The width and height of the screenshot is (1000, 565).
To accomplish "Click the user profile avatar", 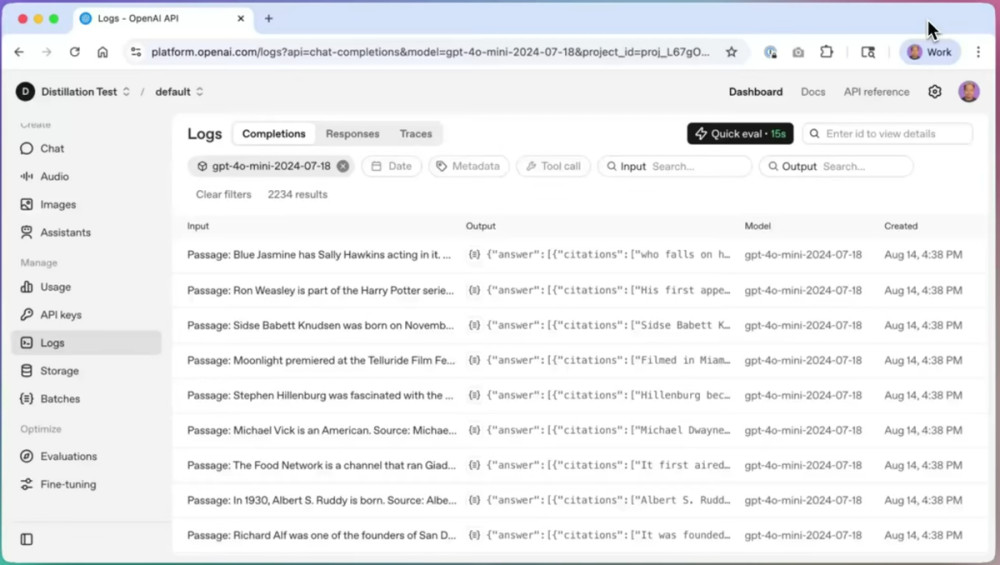I will [x=968, y=92].
